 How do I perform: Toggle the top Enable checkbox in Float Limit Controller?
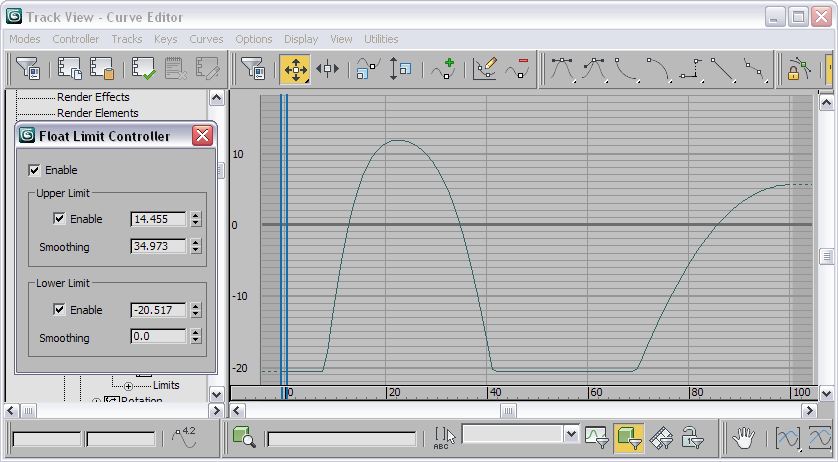[x=34, y=170]
